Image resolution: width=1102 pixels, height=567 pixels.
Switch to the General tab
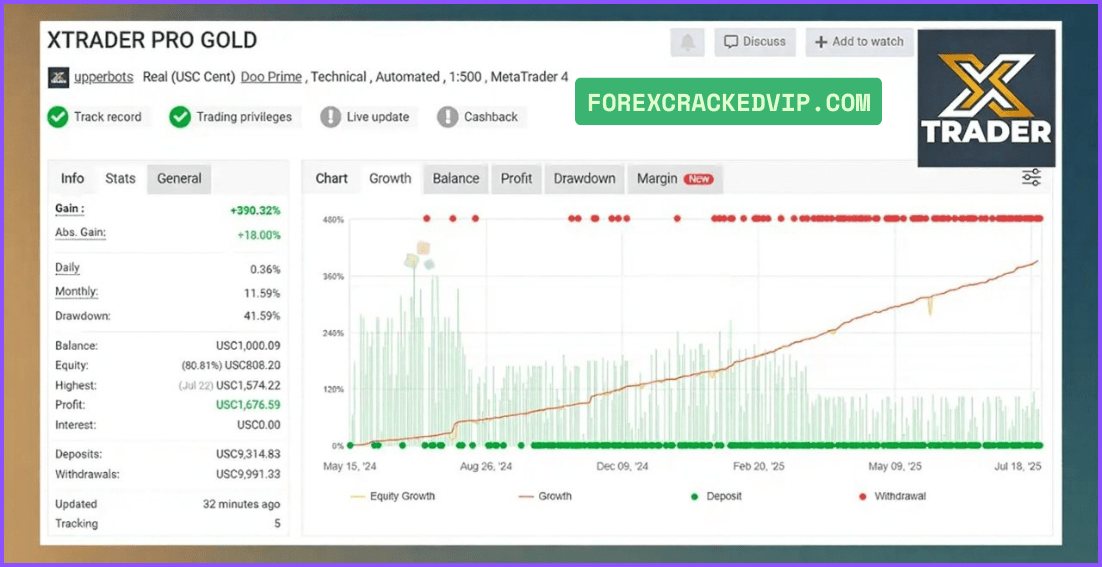click(x=179, y=178)
